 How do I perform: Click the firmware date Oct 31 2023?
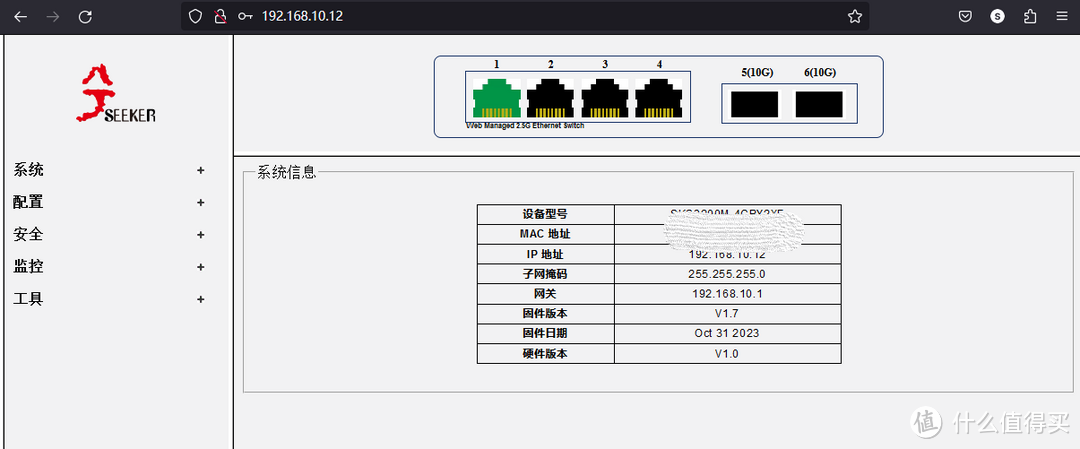[727, 333]
